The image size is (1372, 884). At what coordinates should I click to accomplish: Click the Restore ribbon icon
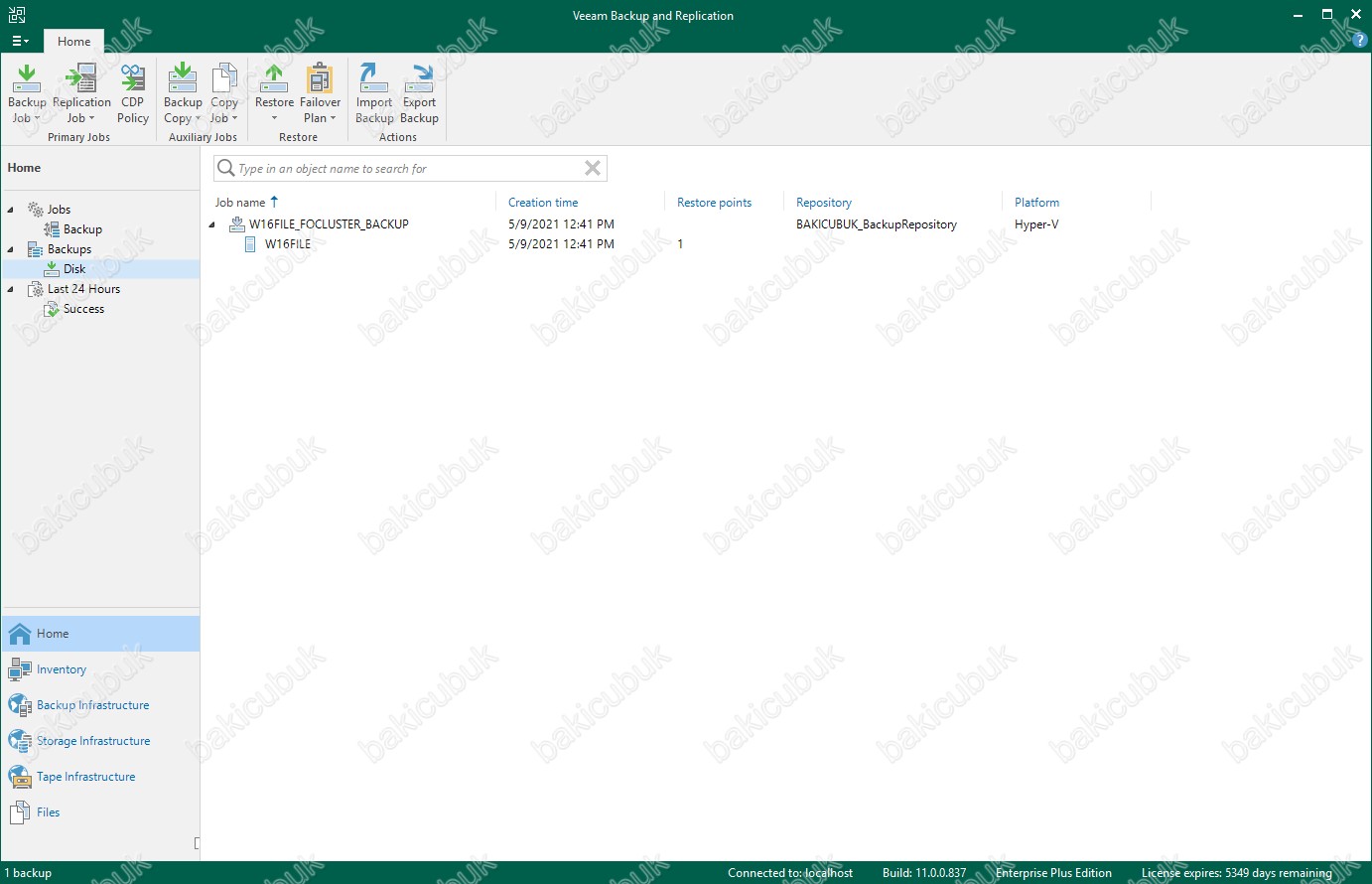pyautogui.click(x=274, y=77)
